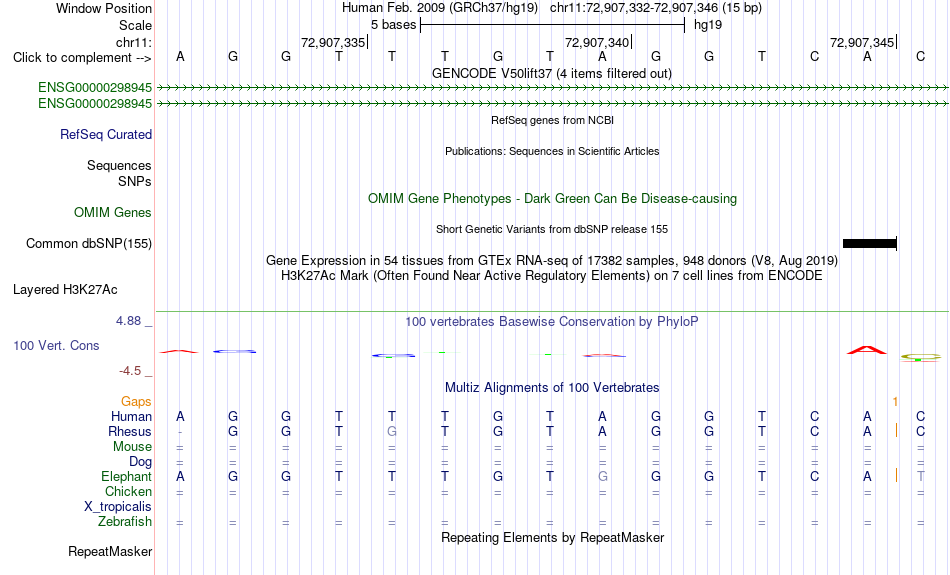The width and height of the screenshot is (950, 575).
Task: Click the Layered H3K27Ac track label
Action: coord(65,290)
